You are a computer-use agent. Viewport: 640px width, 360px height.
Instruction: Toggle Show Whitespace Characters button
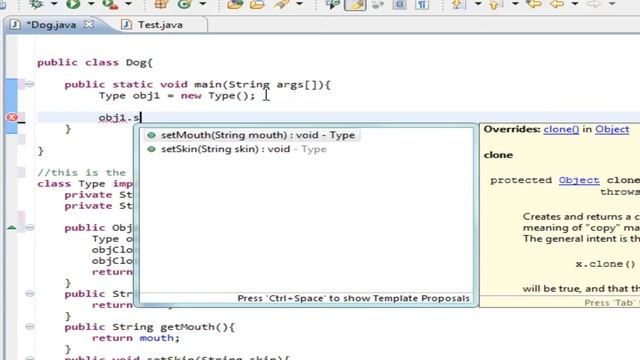pyautogui.click(x=421, y=4)
